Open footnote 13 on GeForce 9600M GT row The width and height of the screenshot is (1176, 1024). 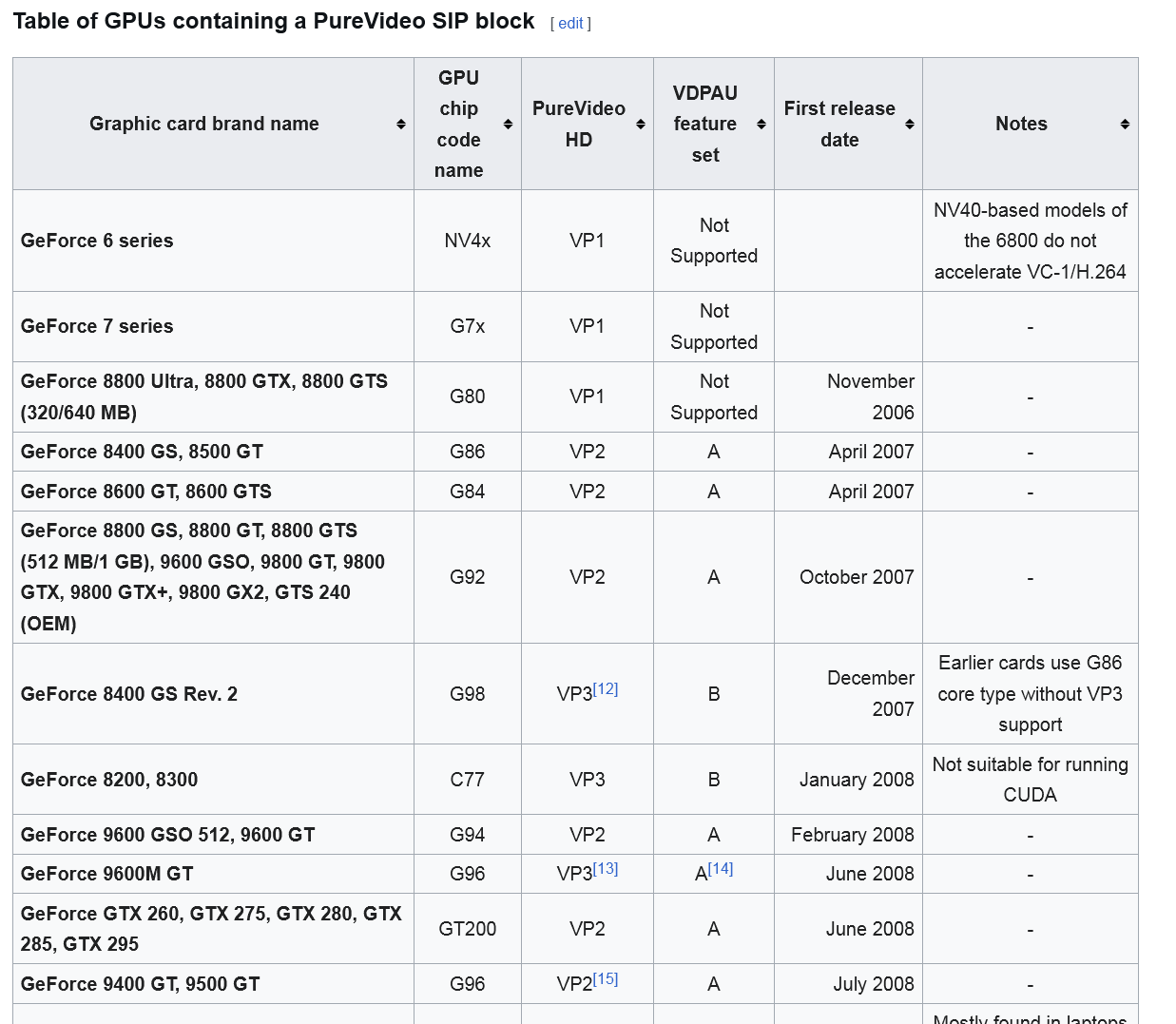tap(606, 869)
